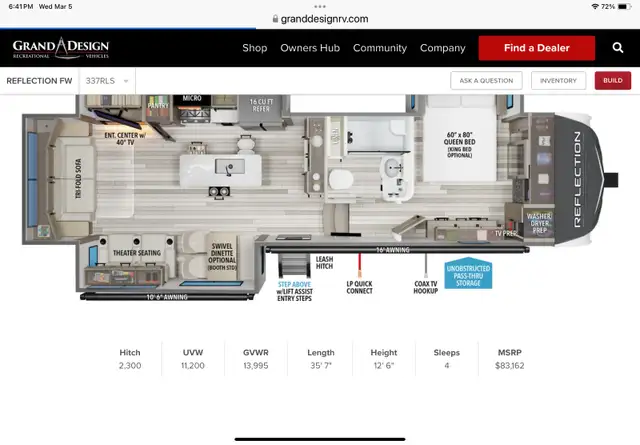Open the Shop menu
Viewport: 640px width, 445px height.
255,48
